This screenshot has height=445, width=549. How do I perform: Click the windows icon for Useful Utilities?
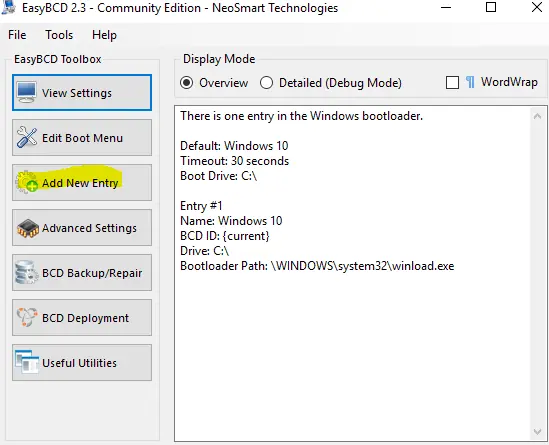coord(27,362)
